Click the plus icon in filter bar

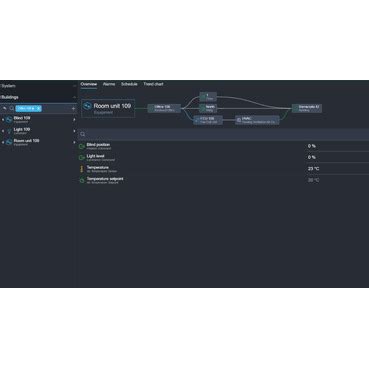pos(73,108)
